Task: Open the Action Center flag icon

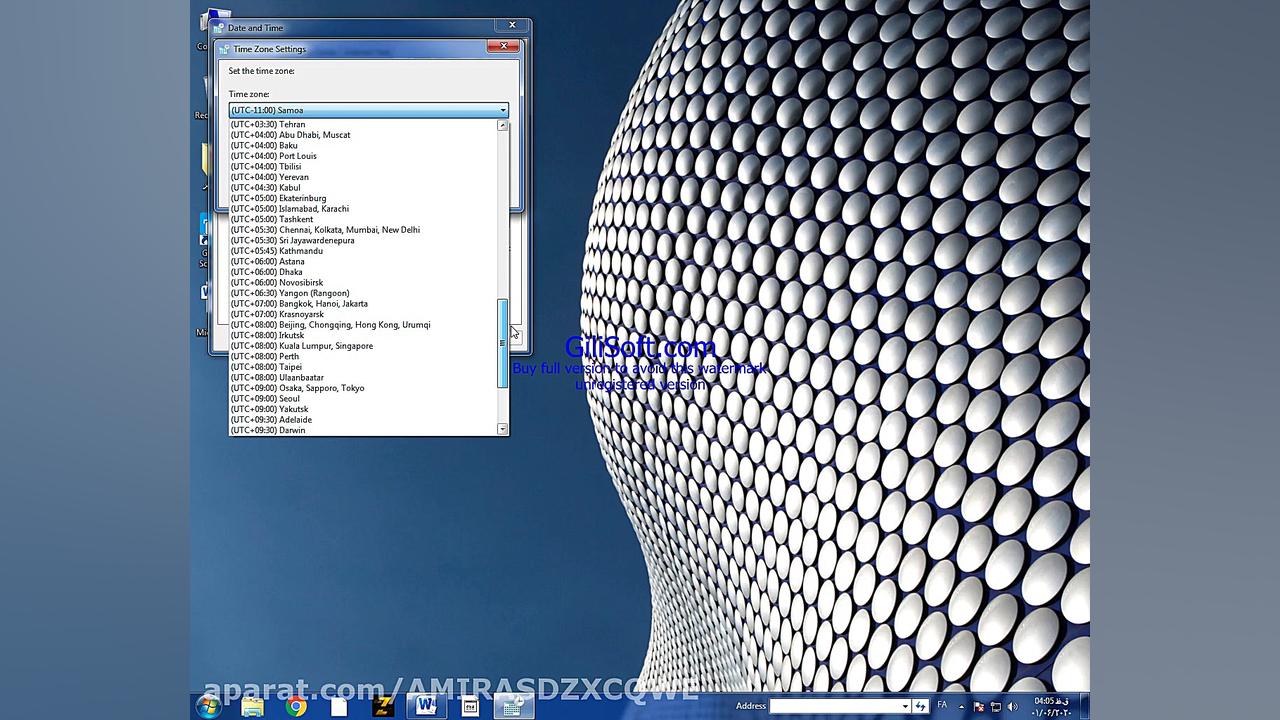Action: tap(979, 706)
